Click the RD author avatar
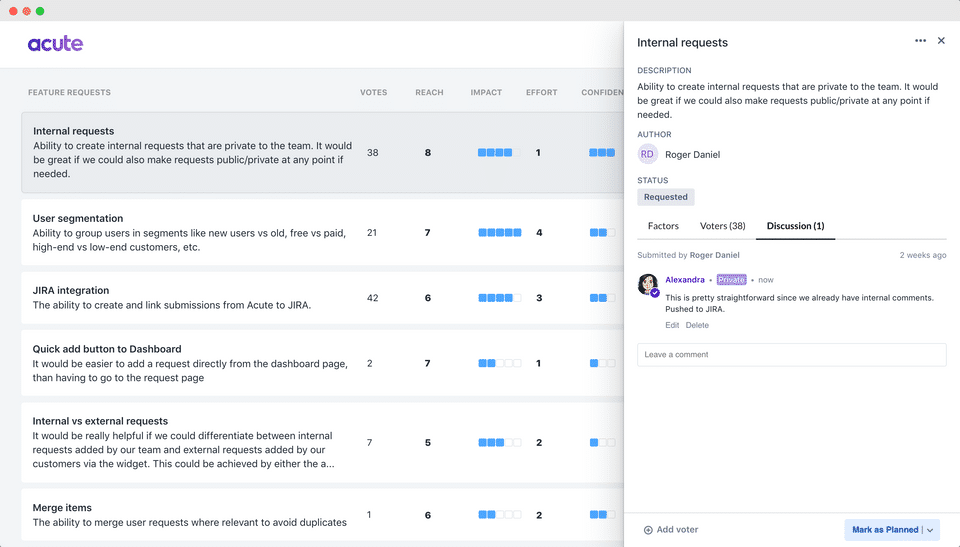Screen dimensions: 960x547 [647, 154]
